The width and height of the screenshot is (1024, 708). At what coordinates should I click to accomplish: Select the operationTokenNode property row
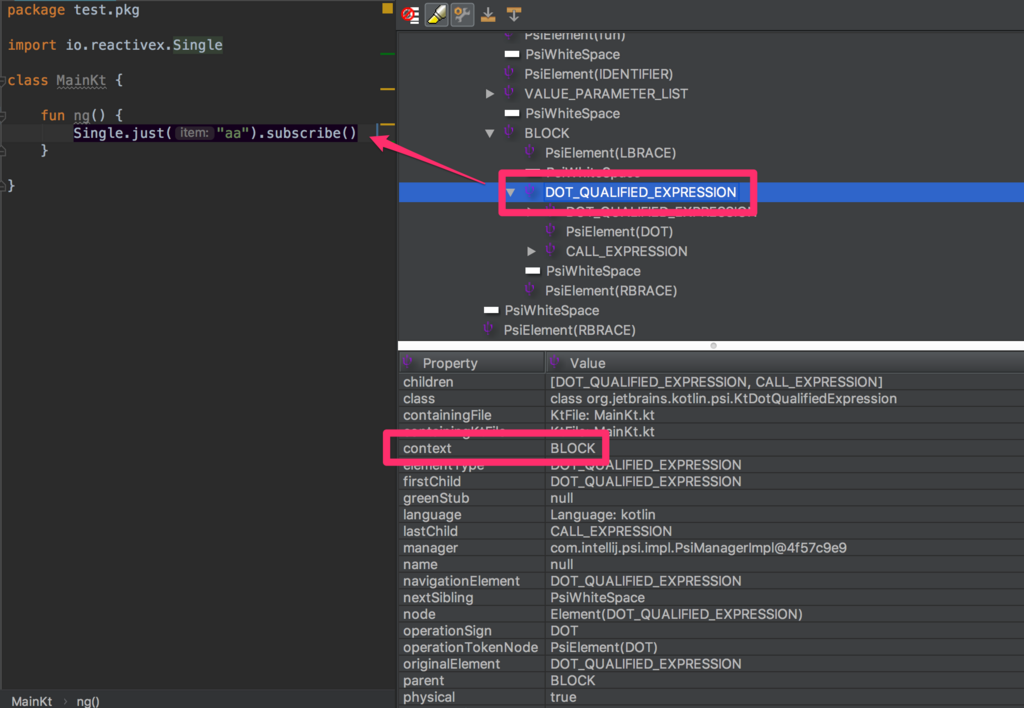(x=711, y=647)
